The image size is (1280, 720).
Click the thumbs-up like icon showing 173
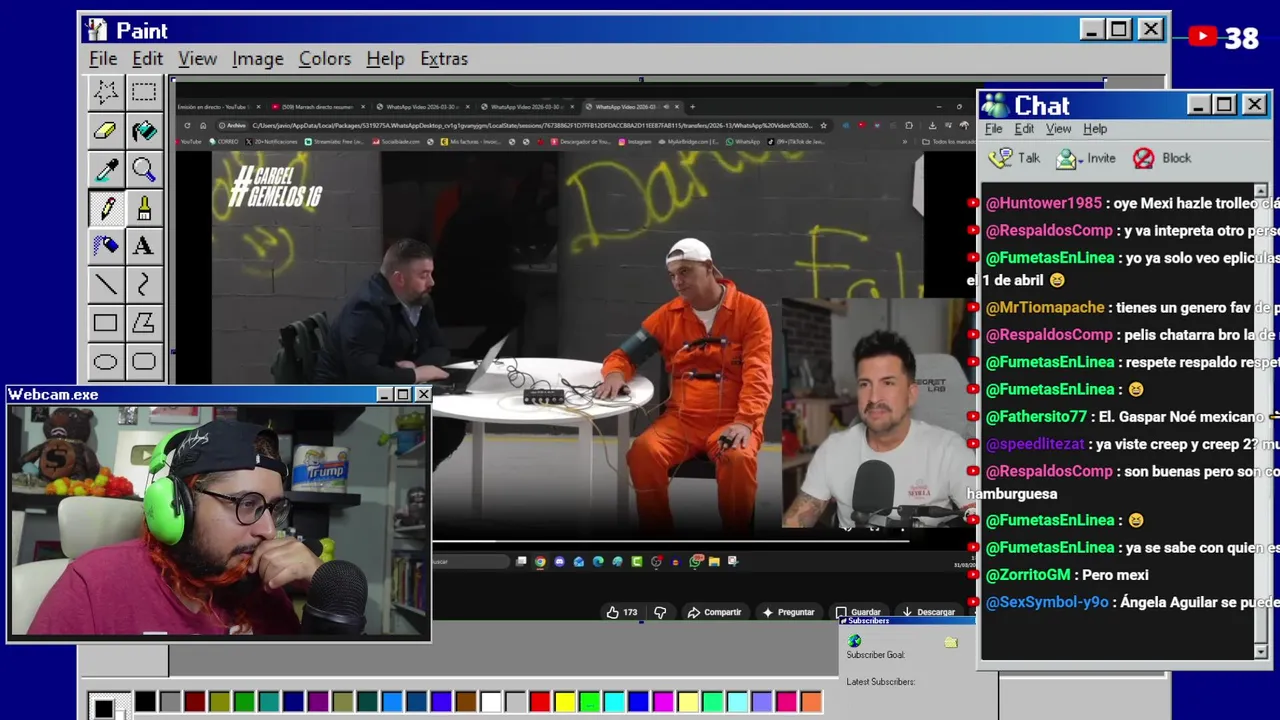[x=612, y=612]
